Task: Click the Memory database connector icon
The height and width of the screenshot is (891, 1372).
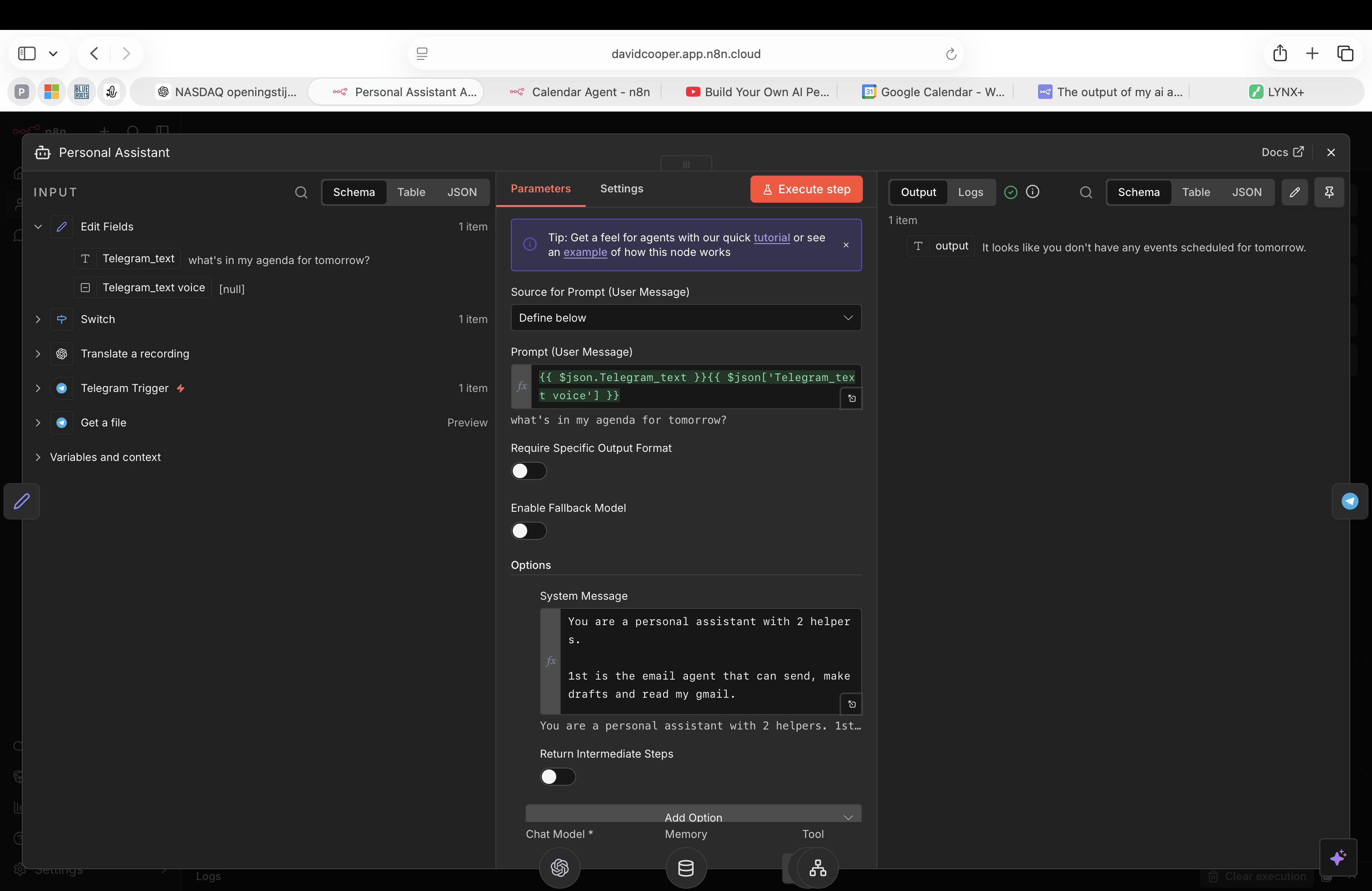Action: coord(686,867)
